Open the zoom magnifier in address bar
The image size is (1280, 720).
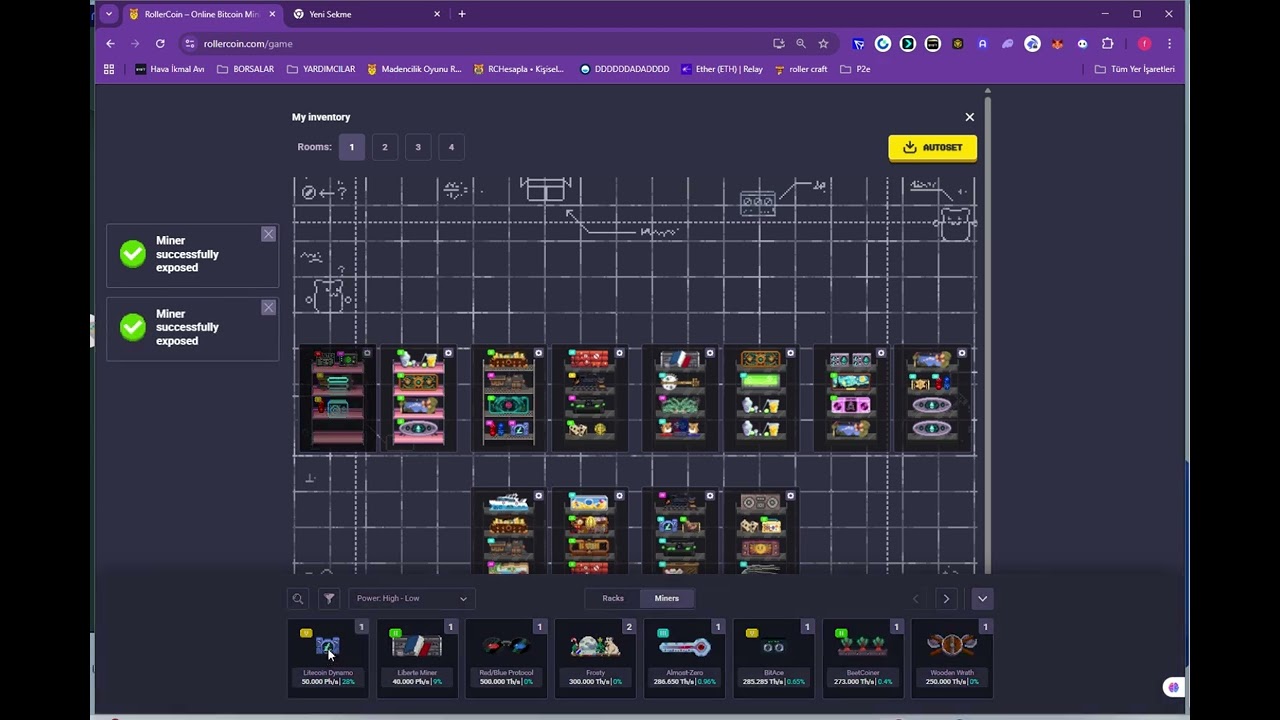coord(801,44)
